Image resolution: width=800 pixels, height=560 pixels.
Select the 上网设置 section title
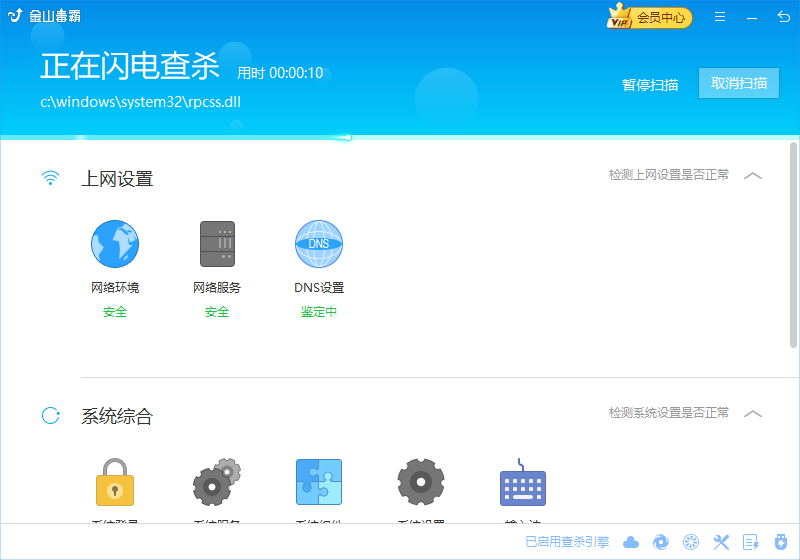(x=117, y=179)
